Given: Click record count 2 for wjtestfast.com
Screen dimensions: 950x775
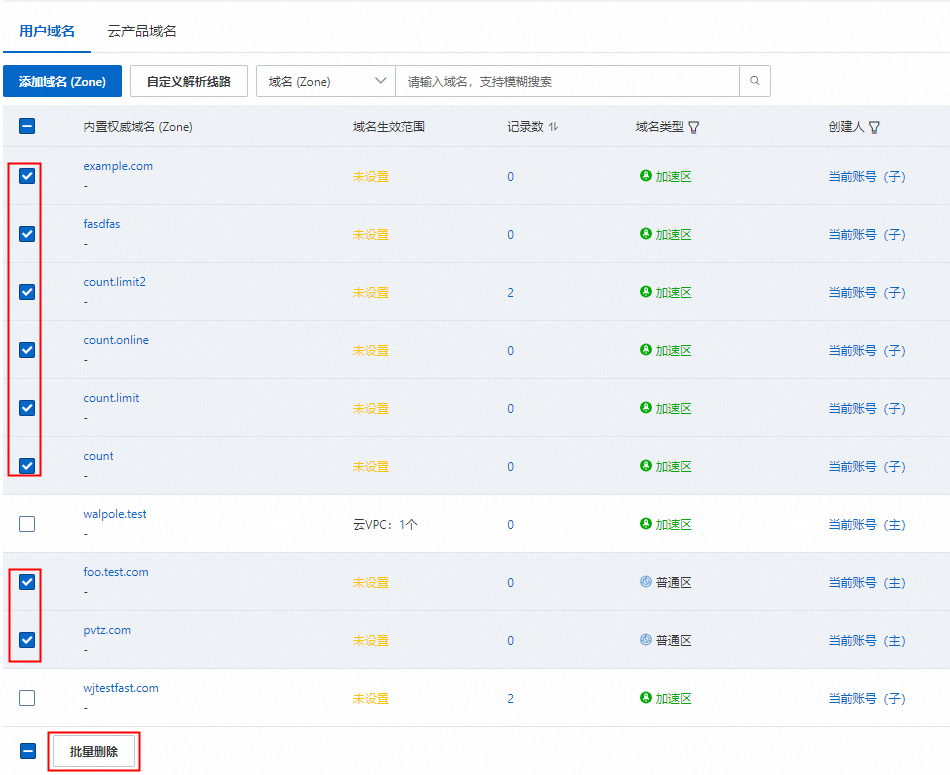Looking at the screenshot, I should [x=511, y=699].
